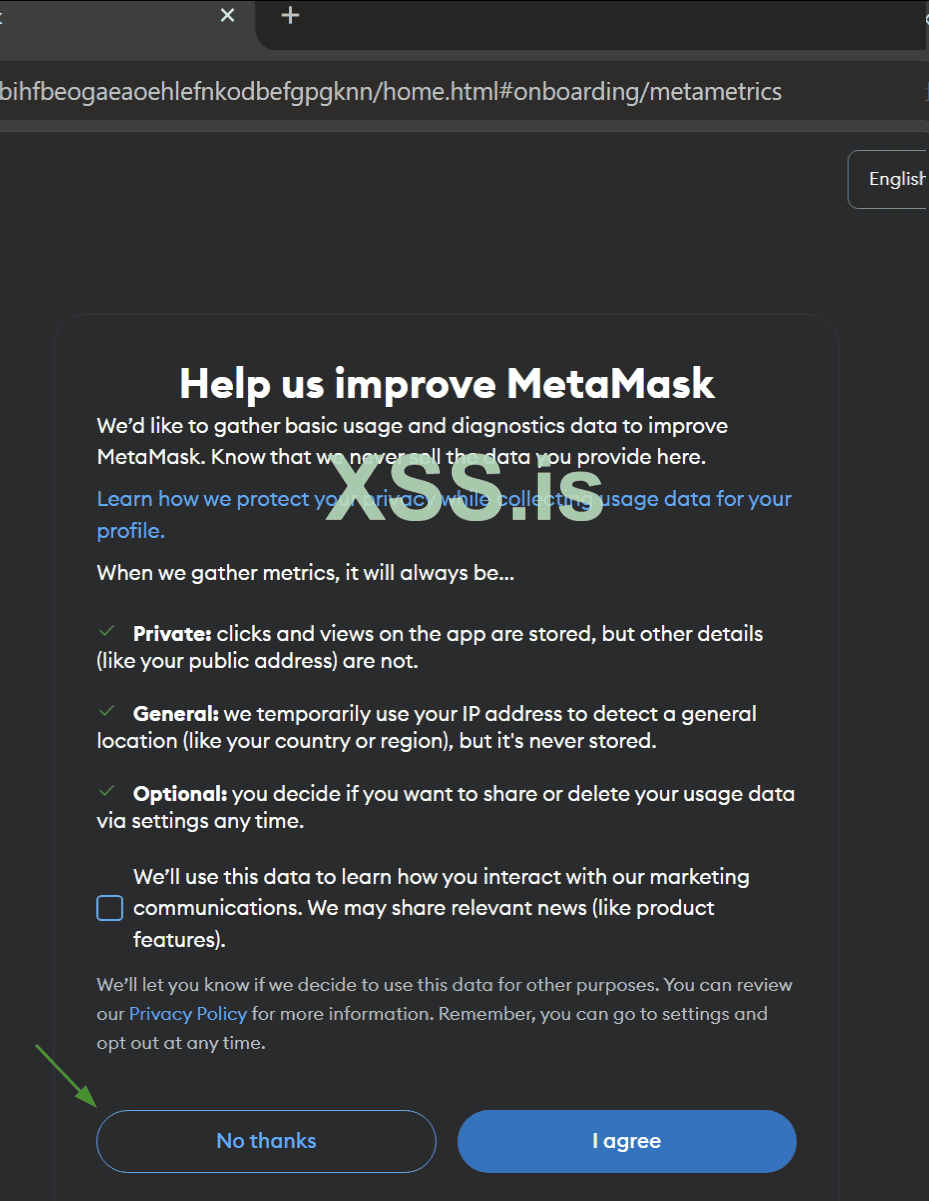
Task: Open a new tab with the plus icon
Action: click(x=290, y=16)
